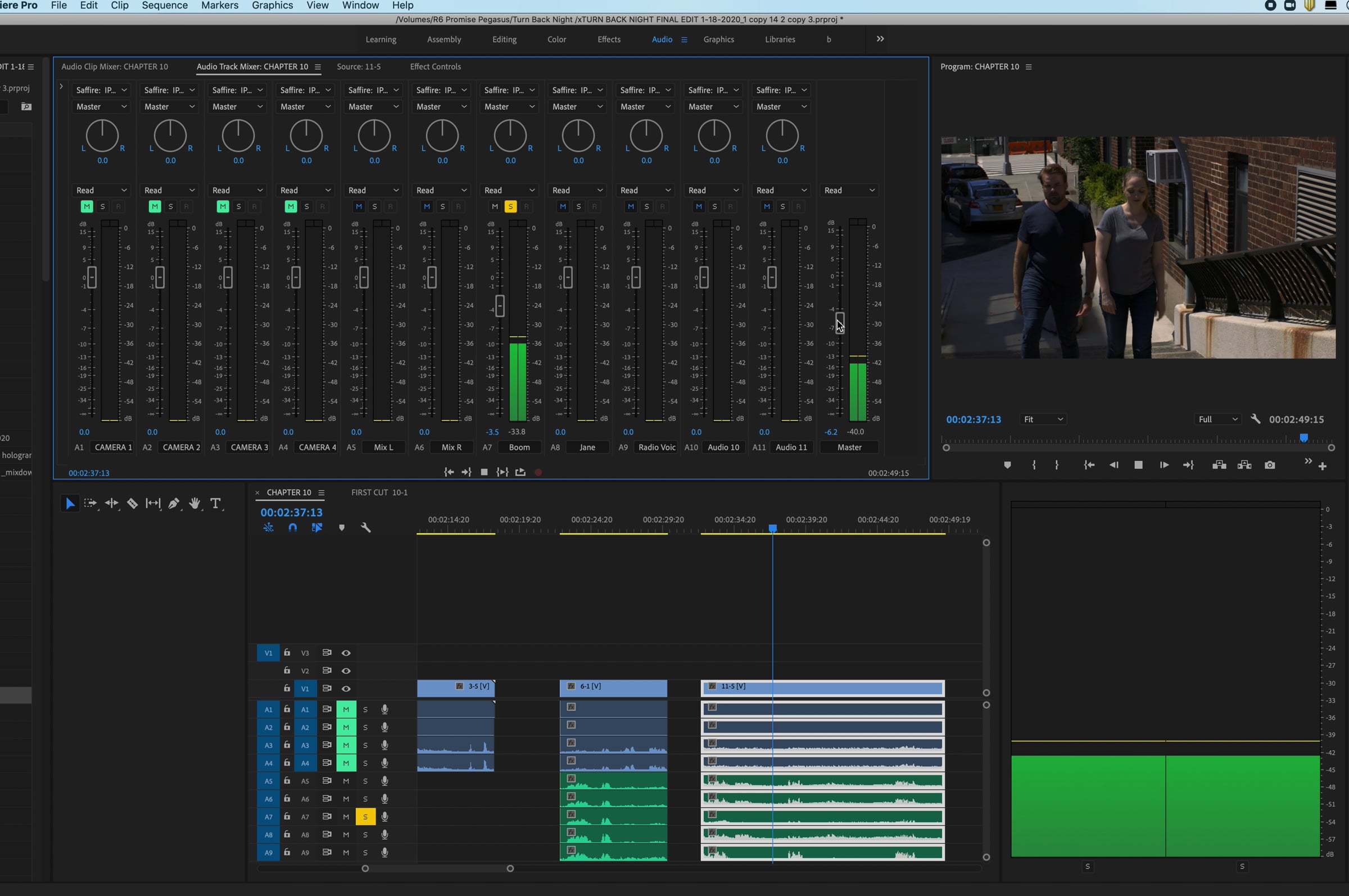This screenshot has width=1349, height=896.
Task: Stop playback in Program monitor
Action: (x=1138, y=465)
